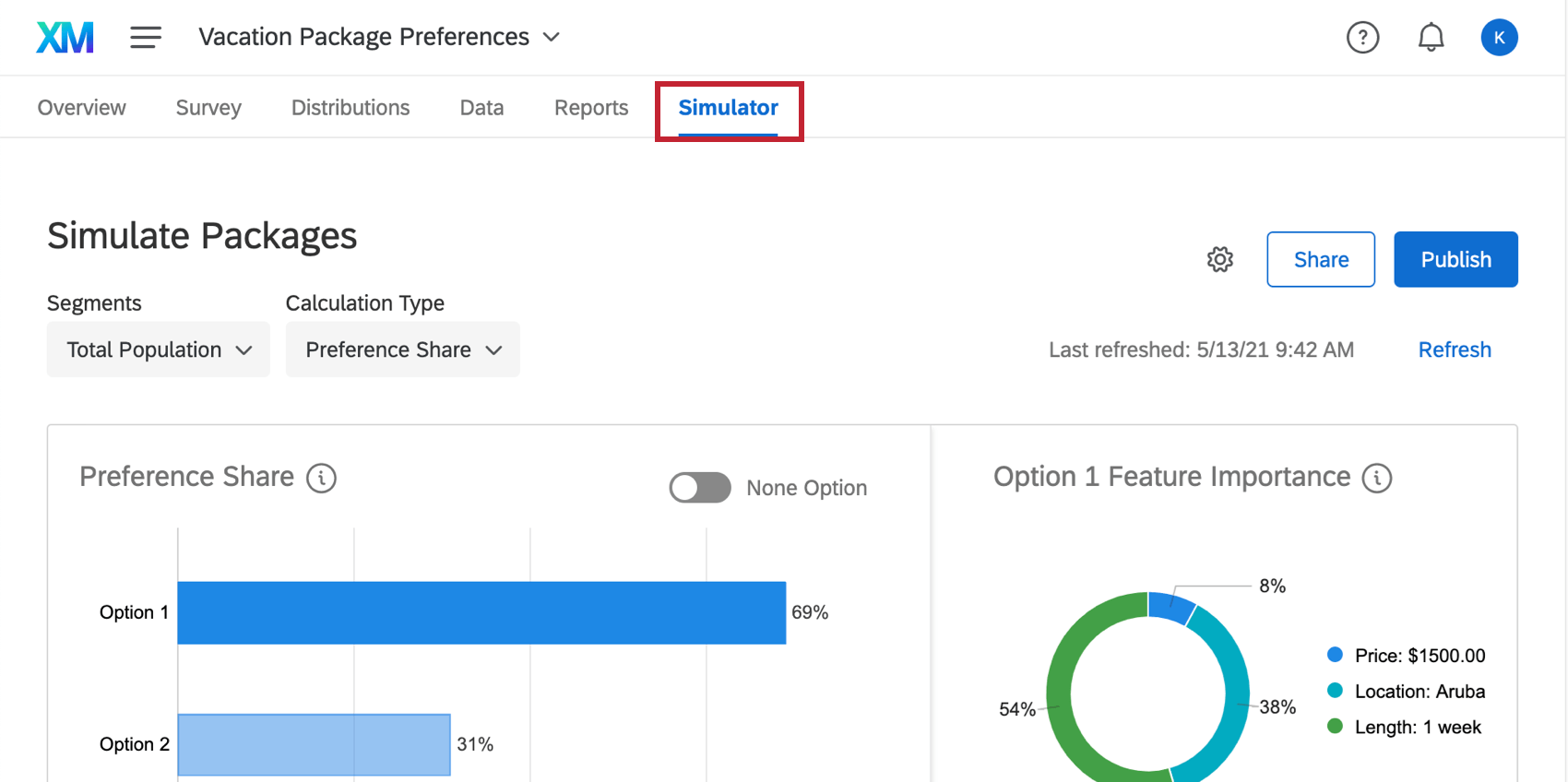Click the Publish button

[1455, 259]
